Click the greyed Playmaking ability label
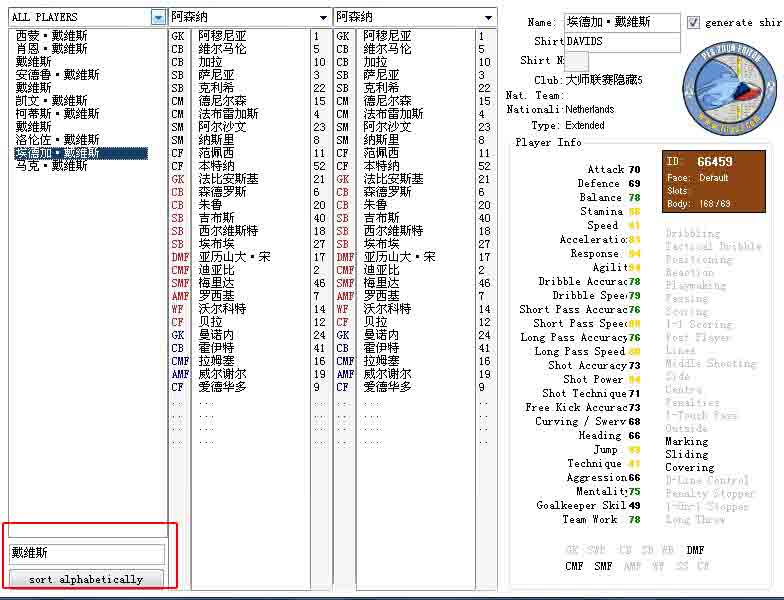Viewport: 784px width, 600px height. coord(696,286)
